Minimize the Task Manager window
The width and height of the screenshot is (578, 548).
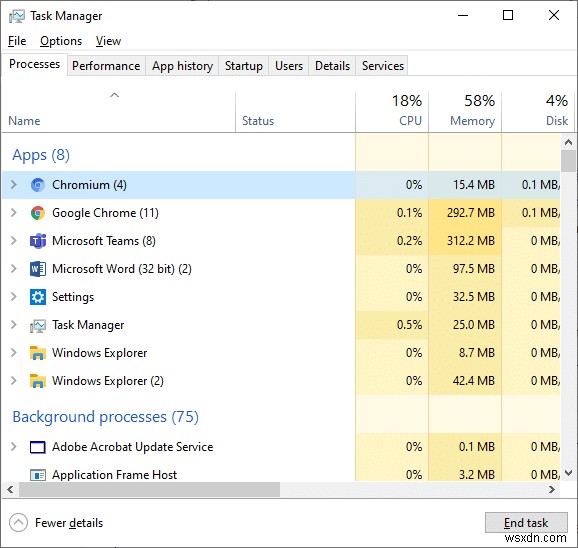pos(463,15)
